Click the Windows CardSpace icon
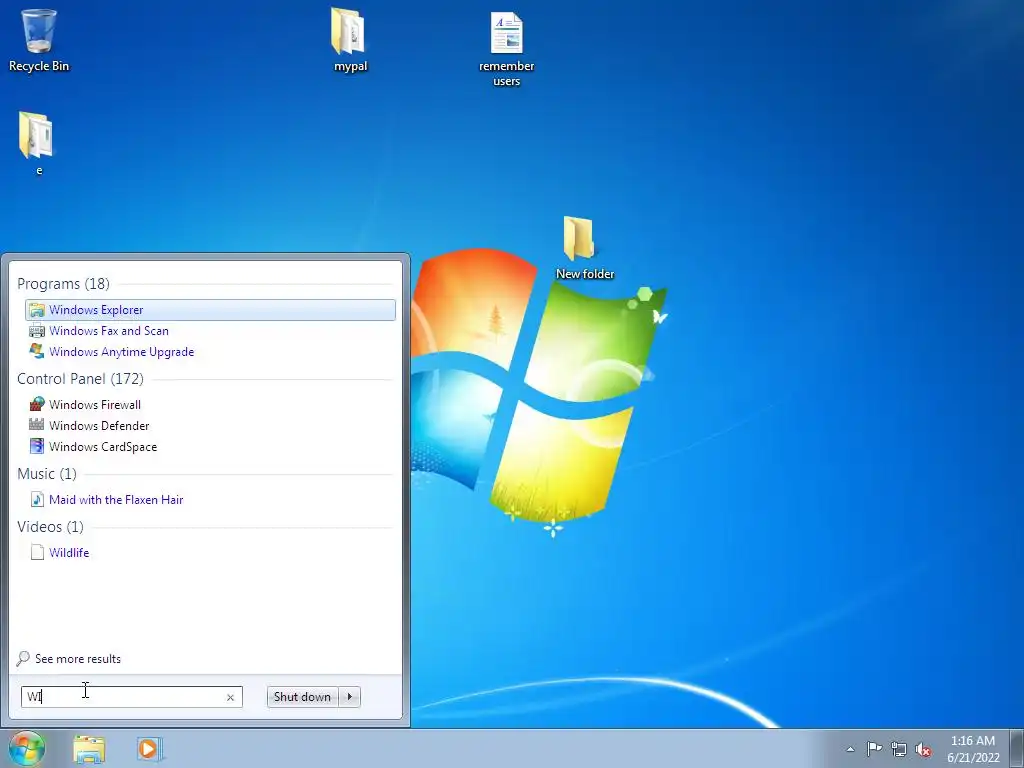The image size is (1024, 768). (37, 447)
